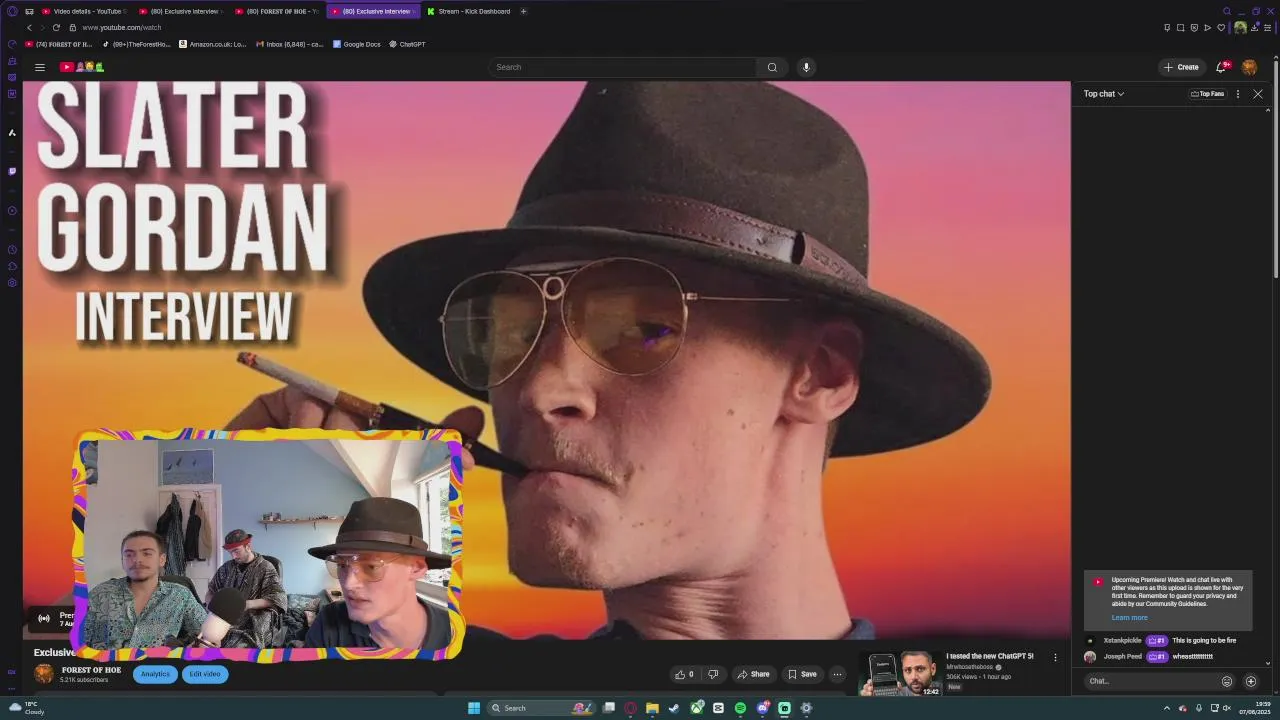Click the taskbar clock and date
This screenshot has width=1280, height=720.
point(1255,708)
